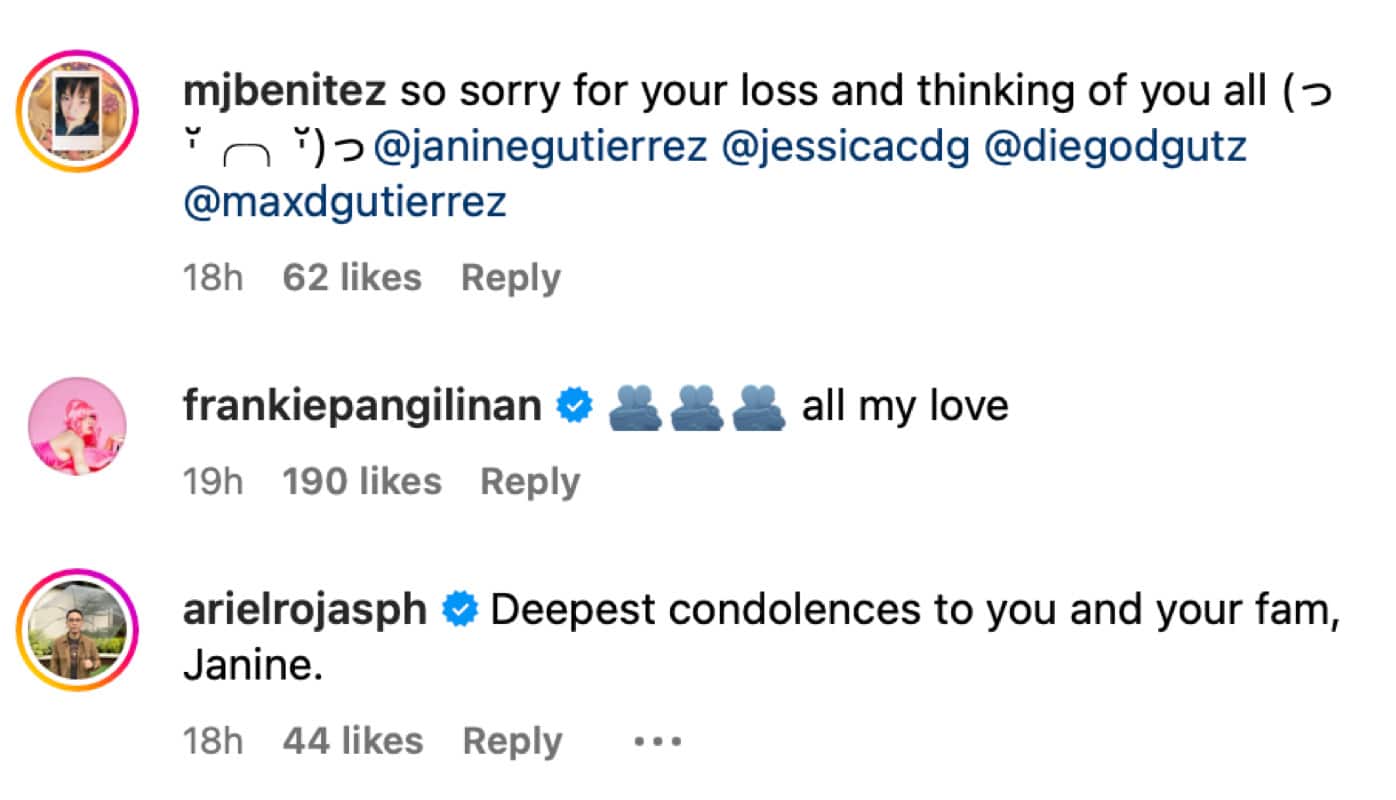Open the frankiepangilinan username link

point(362,407)
